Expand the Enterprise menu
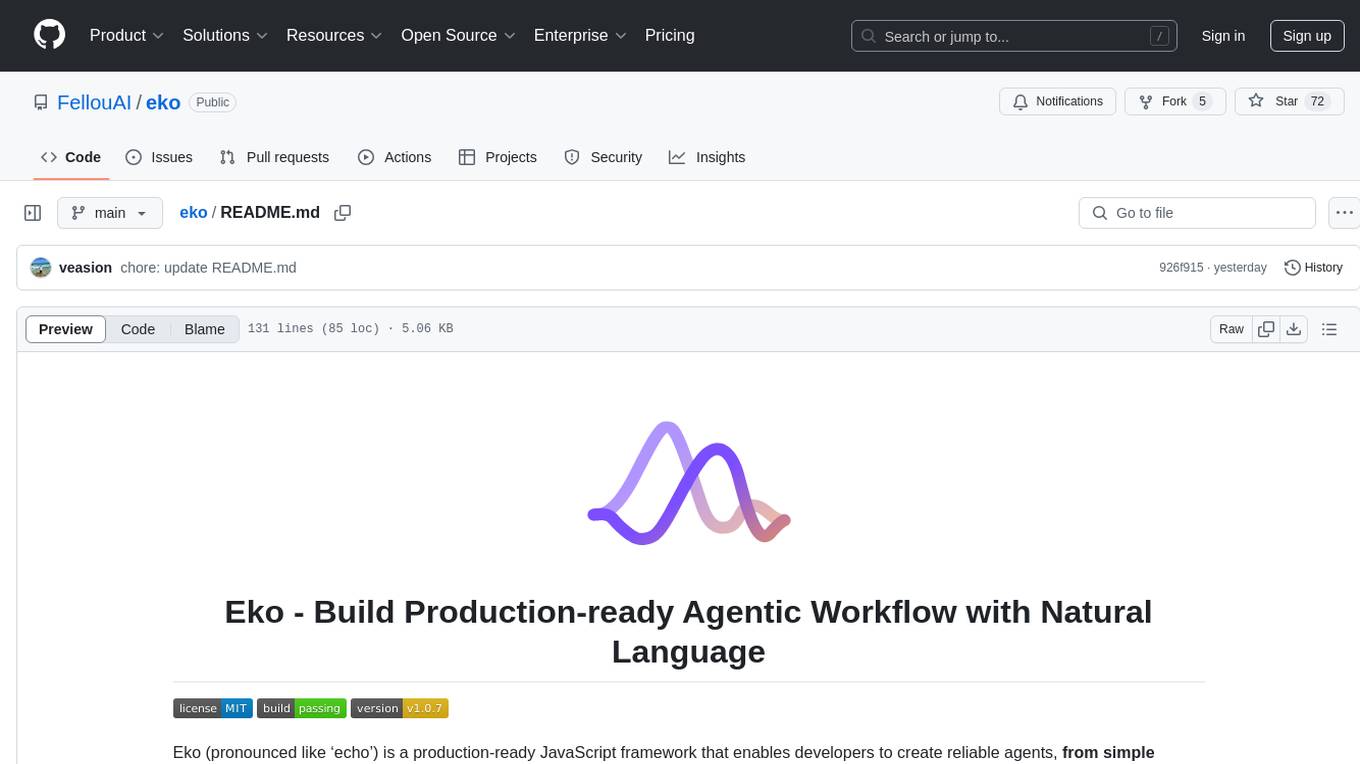Image resolution: width=1360 pixels, height=764 pixels. 580,35
